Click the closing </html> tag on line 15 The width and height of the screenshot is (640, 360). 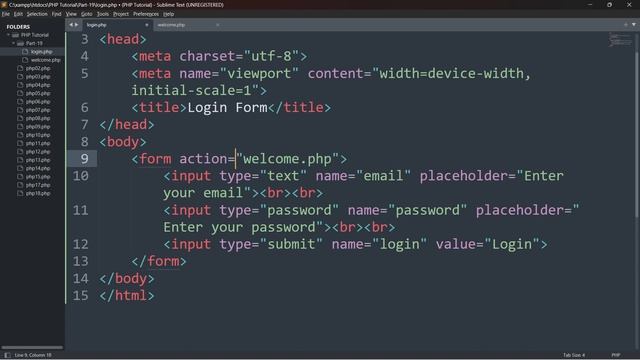click(x=127, y=295)
